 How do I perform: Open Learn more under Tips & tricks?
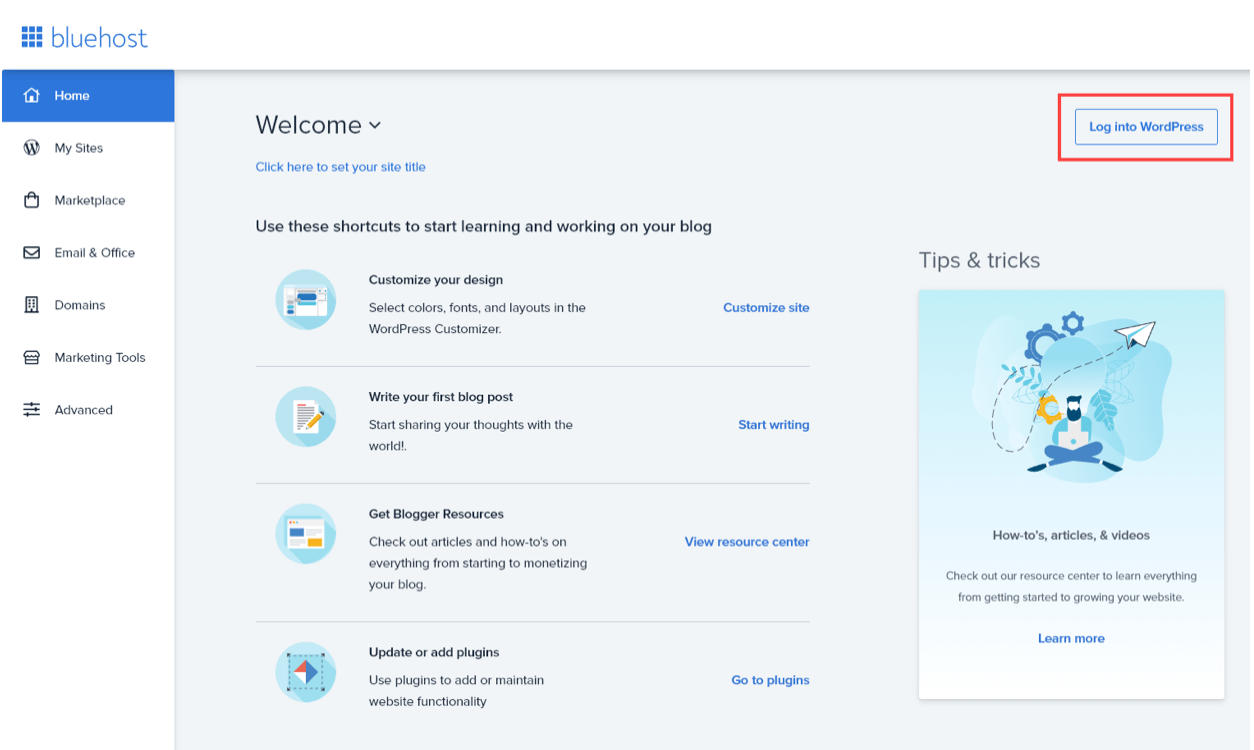1071,638
